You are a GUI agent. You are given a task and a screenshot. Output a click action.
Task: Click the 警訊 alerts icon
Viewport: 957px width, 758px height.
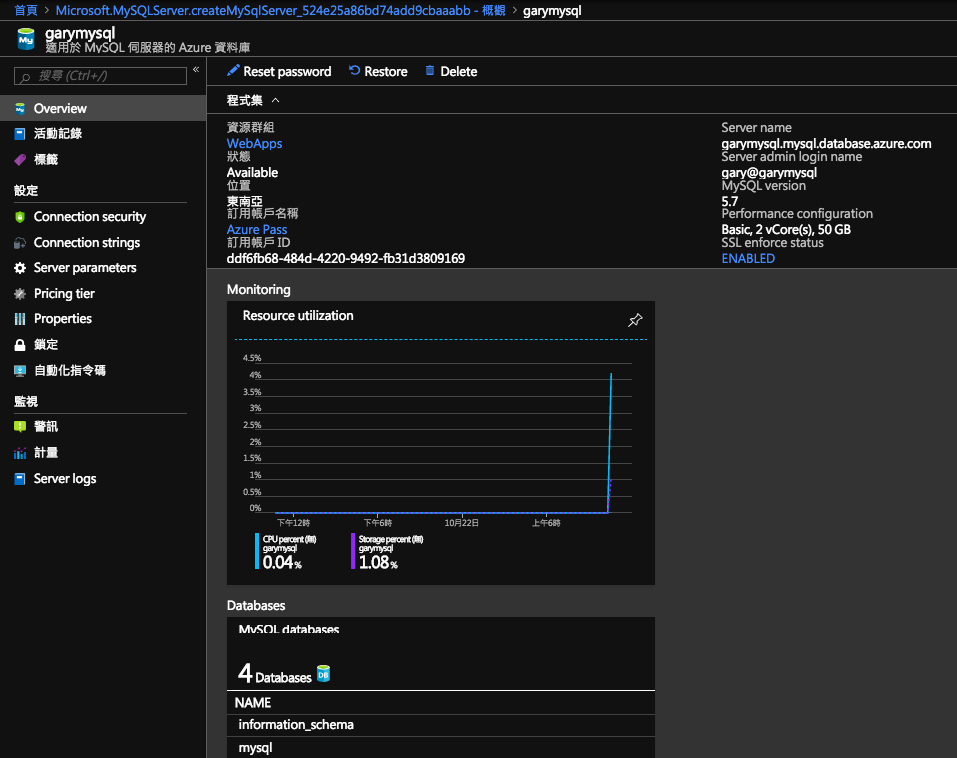20,427
